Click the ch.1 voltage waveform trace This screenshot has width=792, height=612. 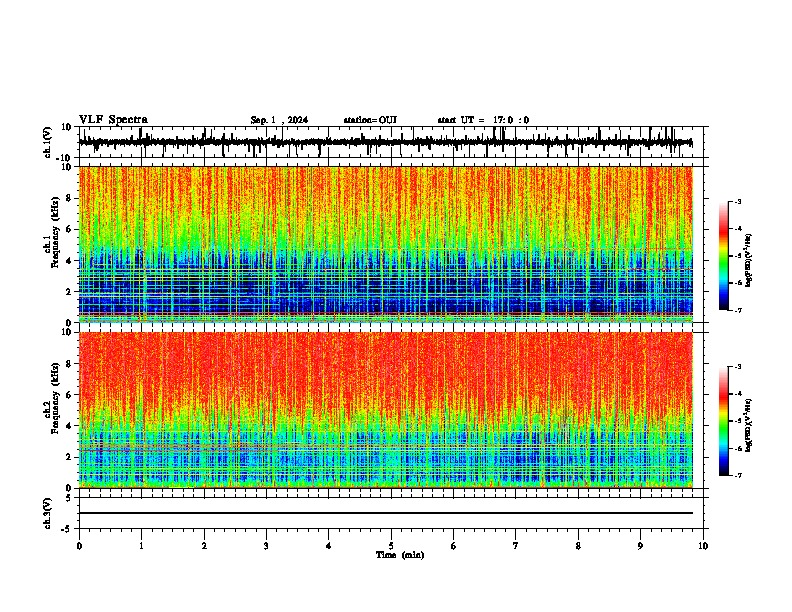pyautogui.click(x=385, y=143)
